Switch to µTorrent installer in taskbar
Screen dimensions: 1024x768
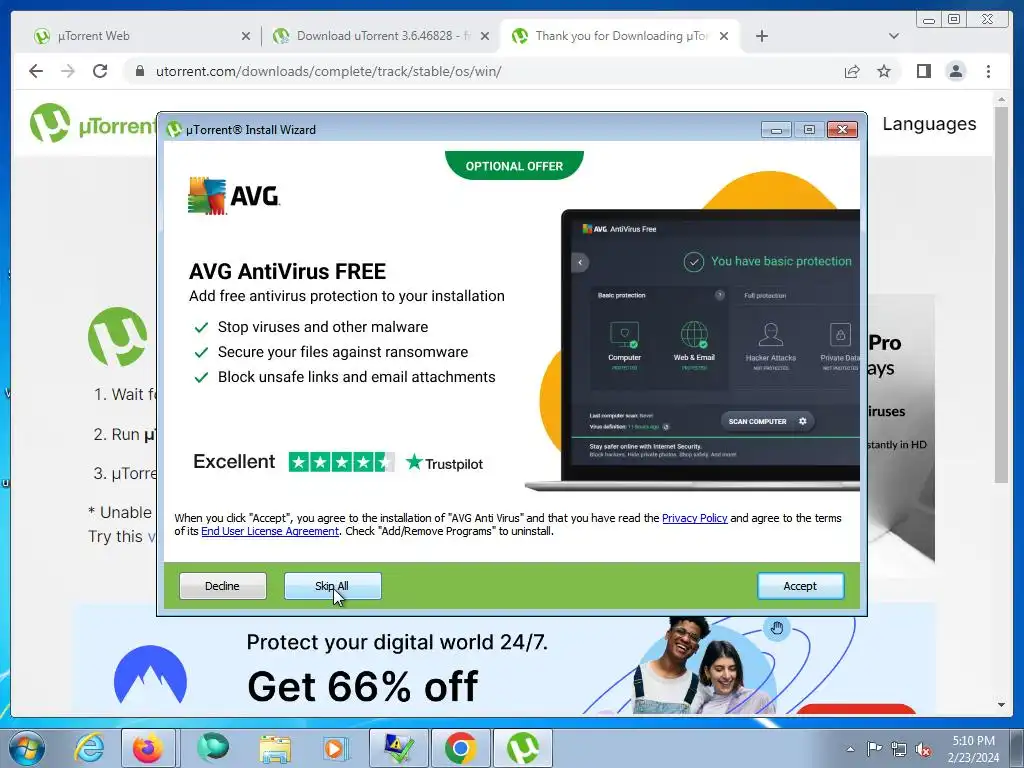click(x=522, y=748)
